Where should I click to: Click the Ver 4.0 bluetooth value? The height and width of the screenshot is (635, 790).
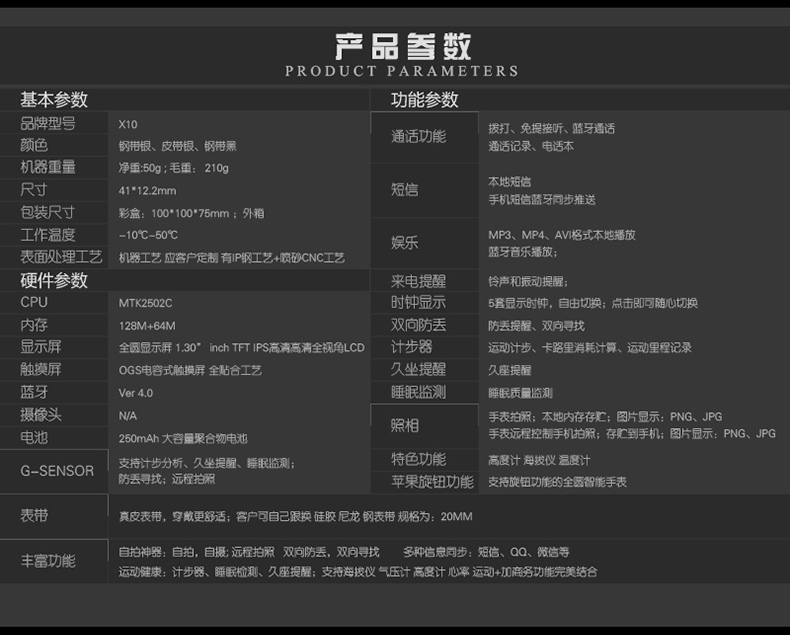[136, 393]
